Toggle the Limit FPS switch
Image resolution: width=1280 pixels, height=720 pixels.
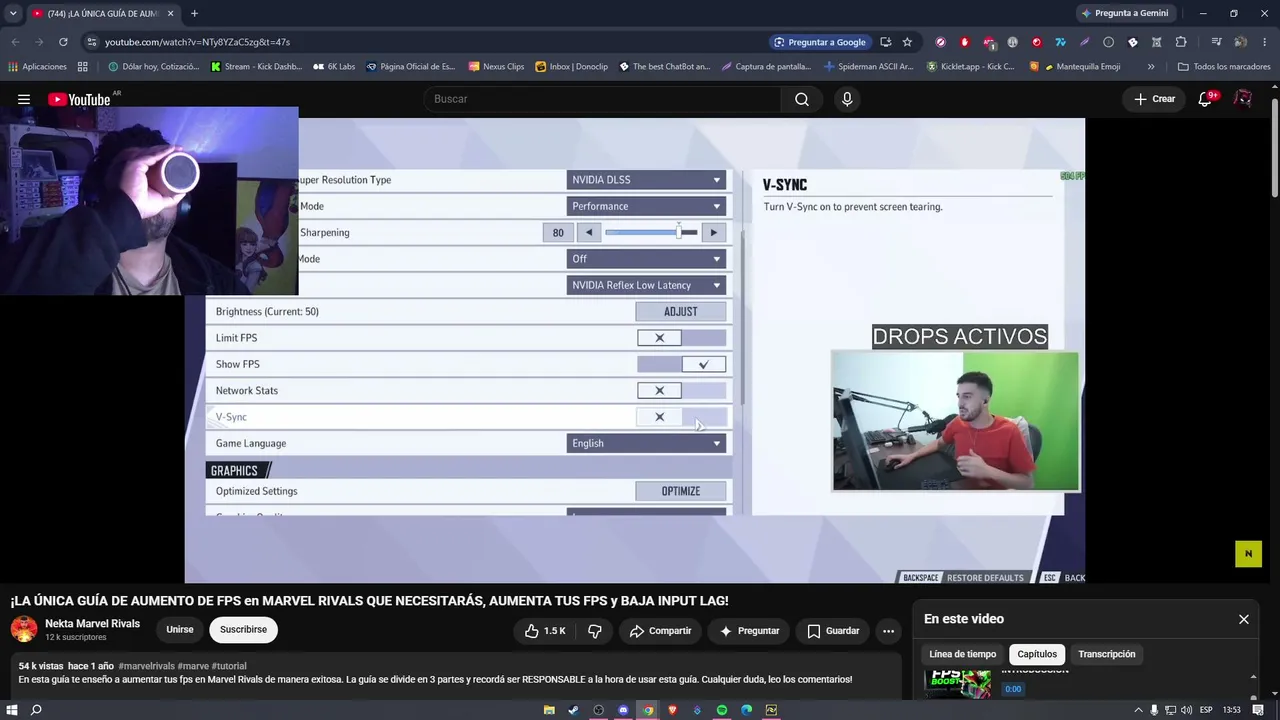[x=681, y=338]
